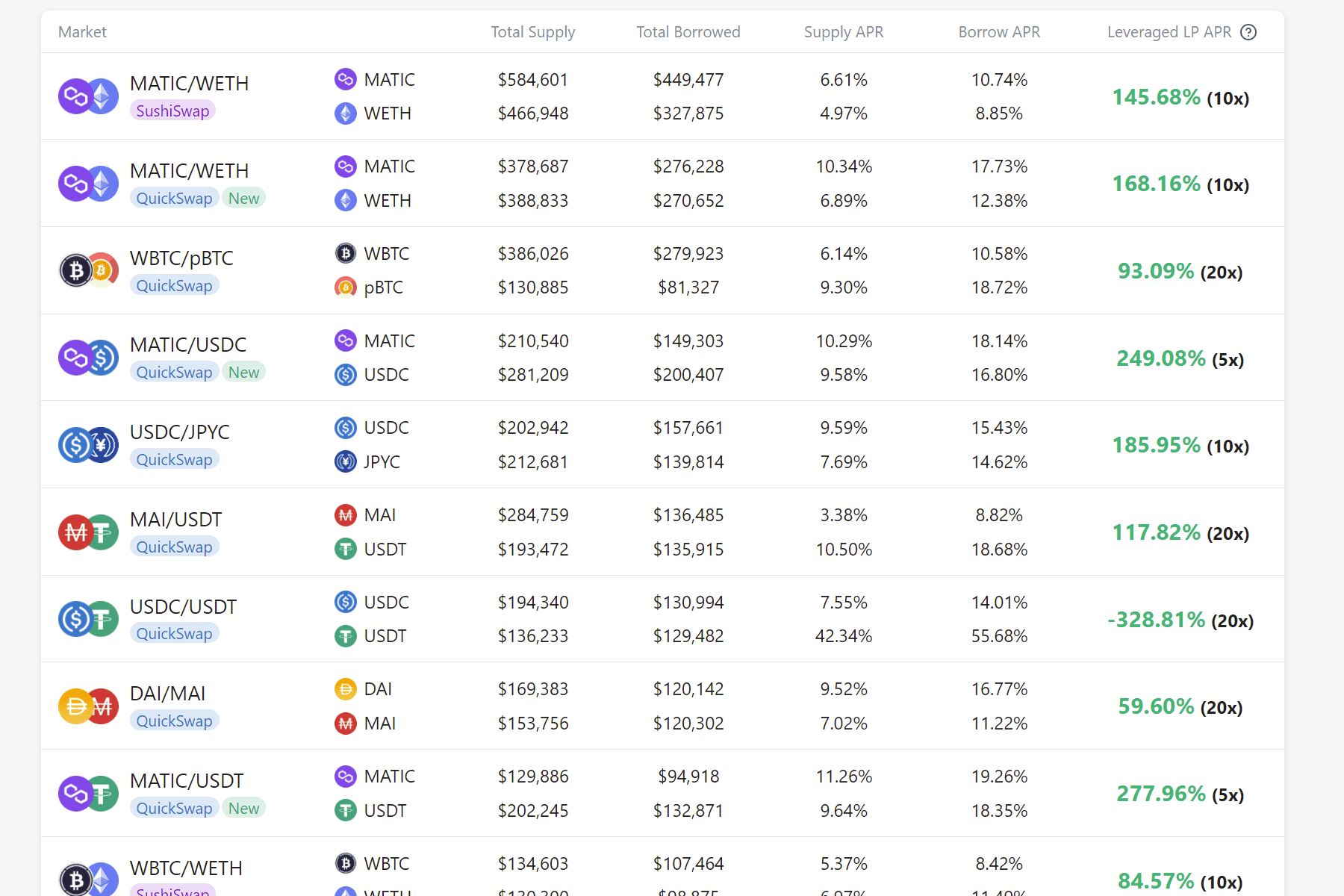This screenshot has width=1344, height=896.
Task: Click the 249.08% leveraged APR value for MATIC/USDC
Action: [x=1160, y=358]
